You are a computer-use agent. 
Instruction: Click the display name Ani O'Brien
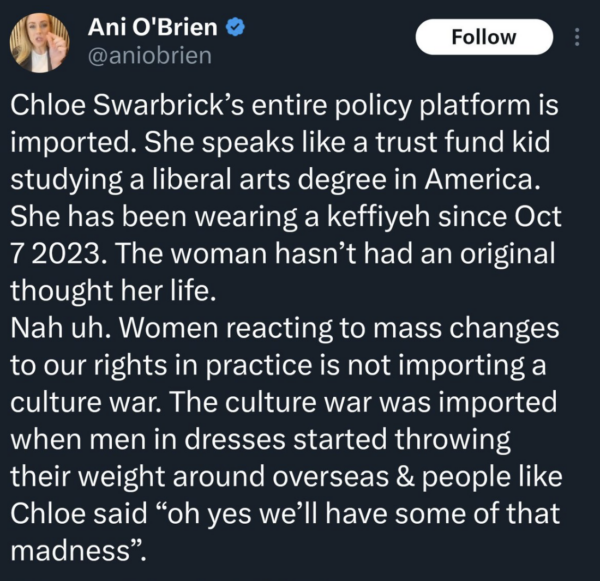[151, 27]
